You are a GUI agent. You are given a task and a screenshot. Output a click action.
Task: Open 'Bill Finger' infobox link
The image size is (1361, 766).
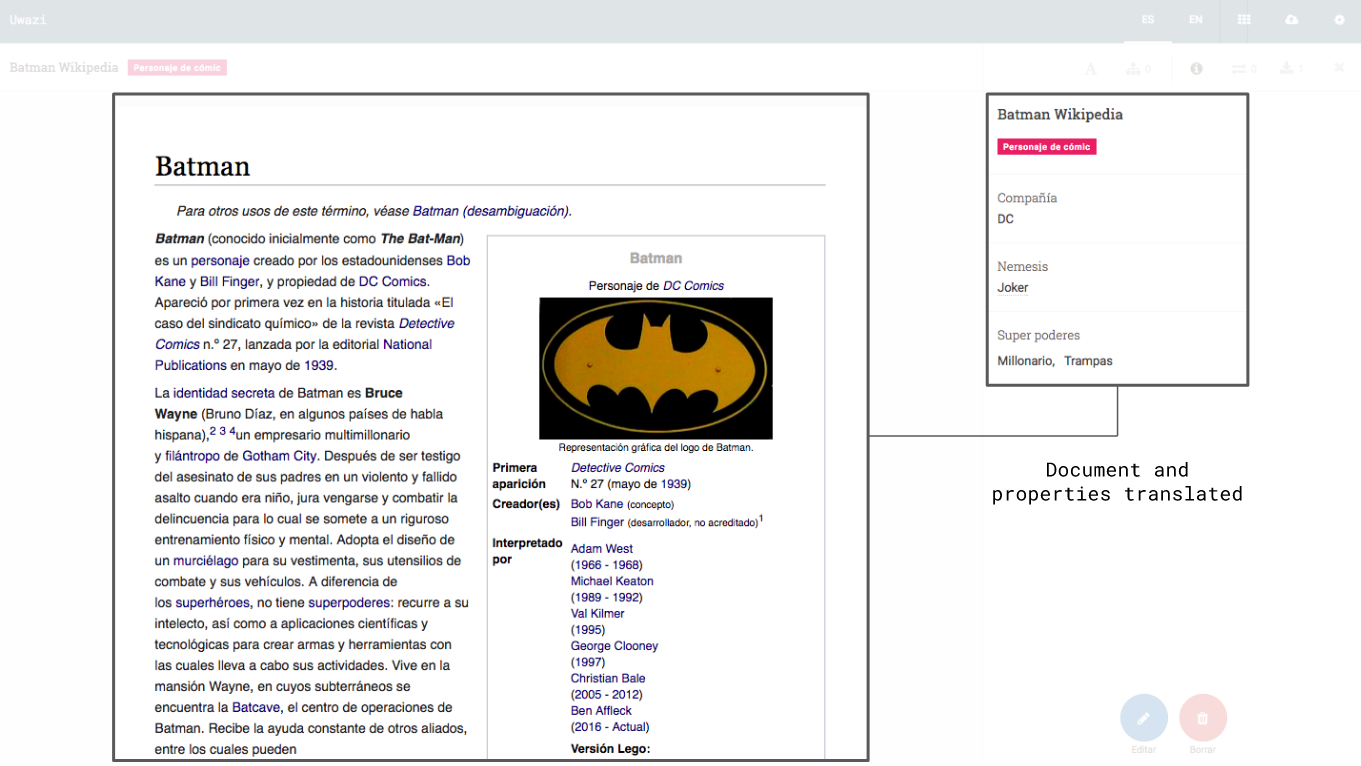coord(597,522)
